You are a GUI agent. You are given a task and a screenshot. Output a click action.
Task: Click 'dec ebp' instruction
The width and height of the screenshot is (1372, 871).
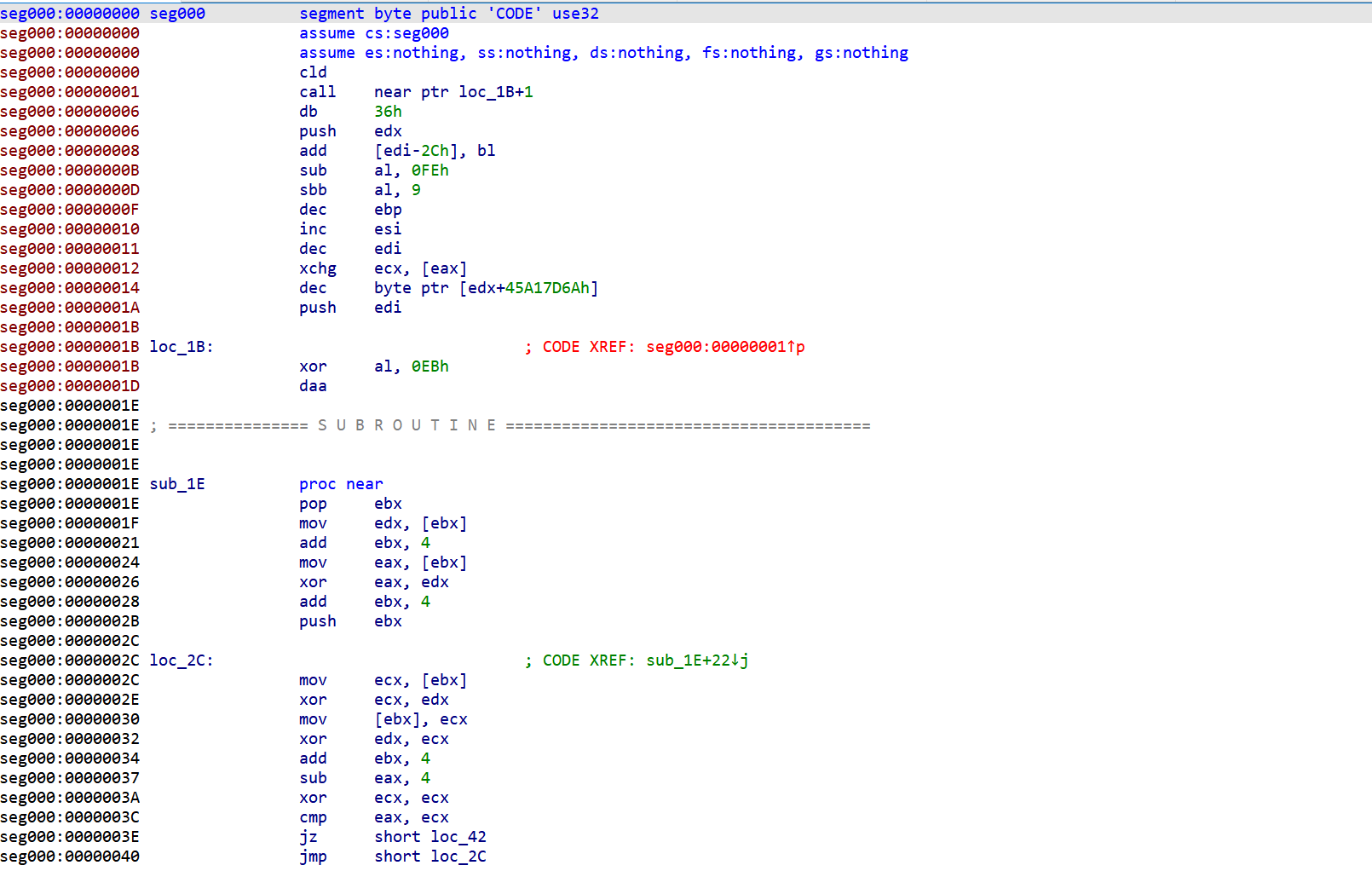pos(350,210)
